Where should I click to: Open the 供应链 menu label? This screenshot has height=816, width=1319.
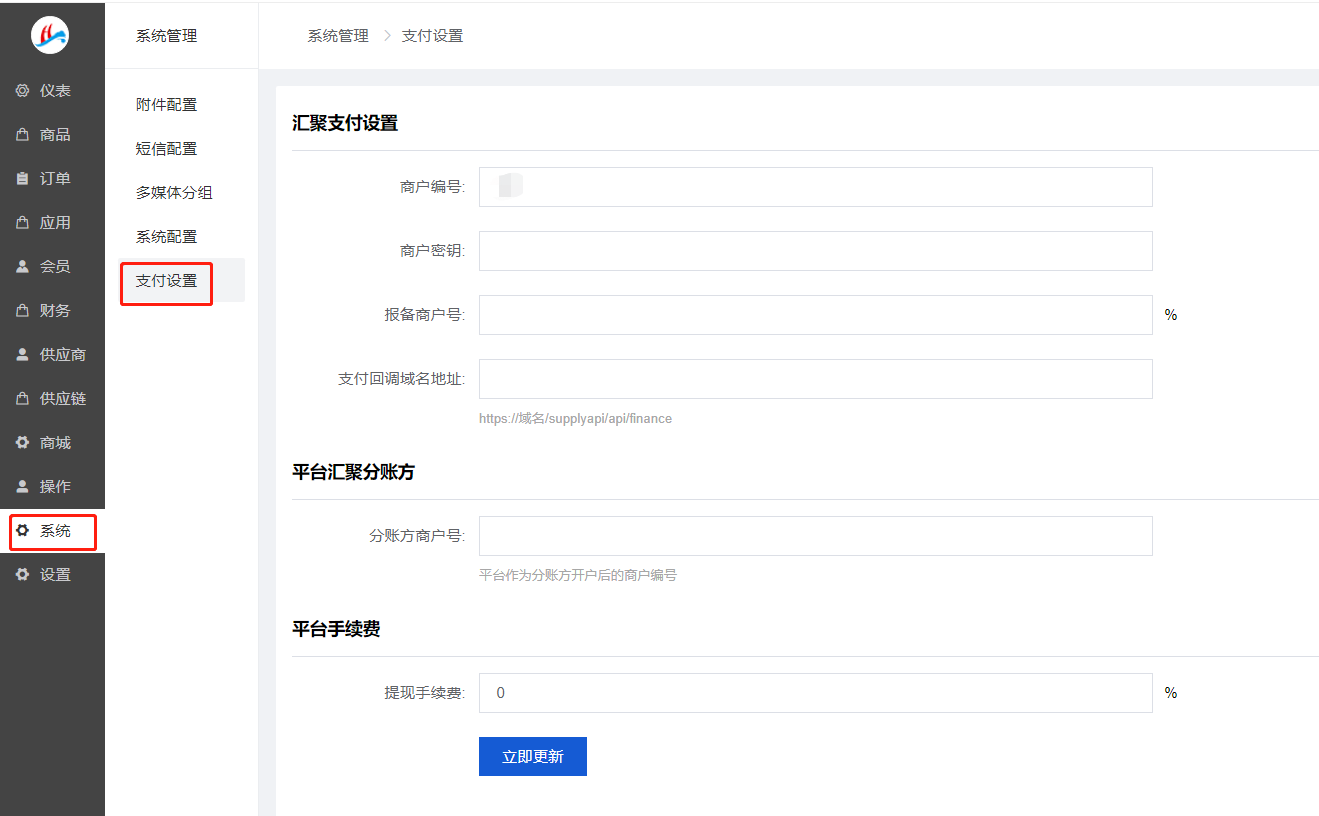click(63, 399)
